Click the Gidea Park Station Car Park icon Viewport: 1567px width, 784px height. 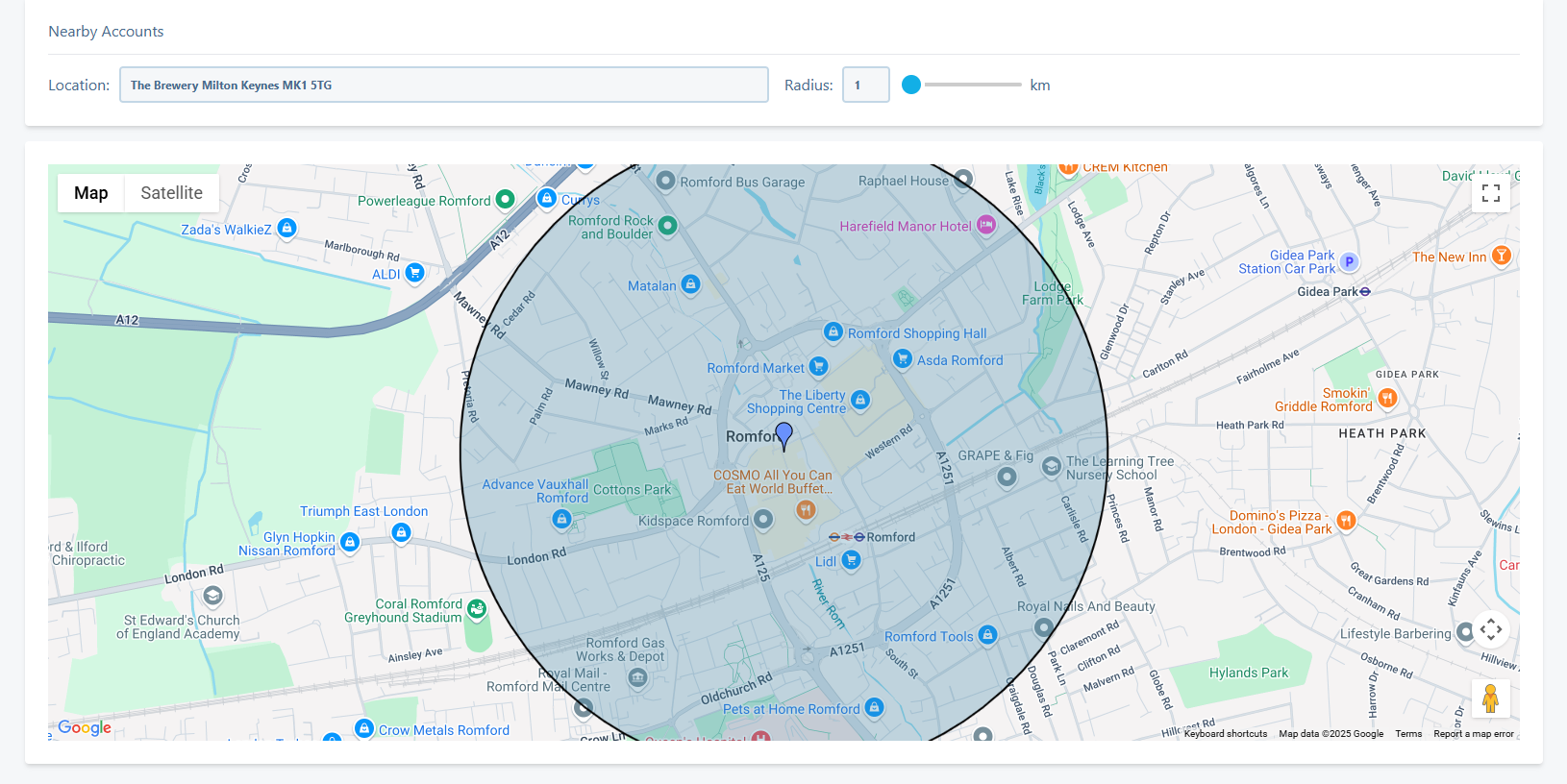(1349, 261)
